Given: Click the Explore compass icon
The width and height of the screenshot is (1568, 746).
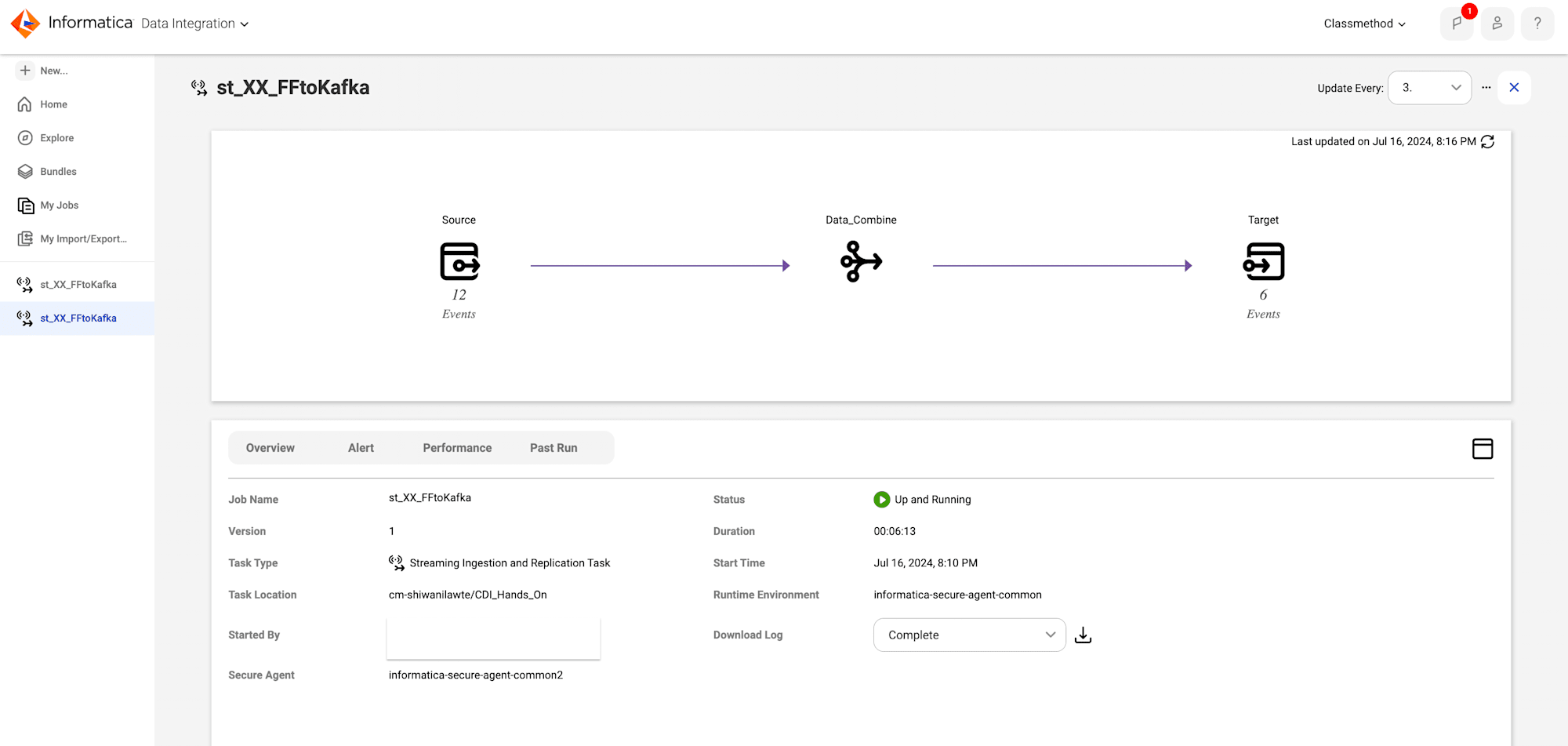Looking at the screenshot, I should click(25, 138).
